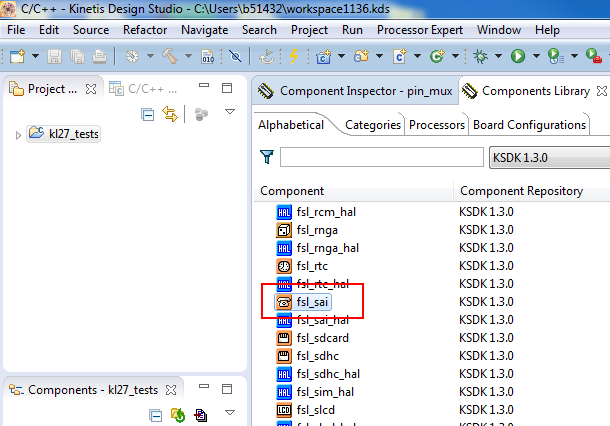
Task: Open dropdown next to build configuration icon
Action: click(151, 57)
